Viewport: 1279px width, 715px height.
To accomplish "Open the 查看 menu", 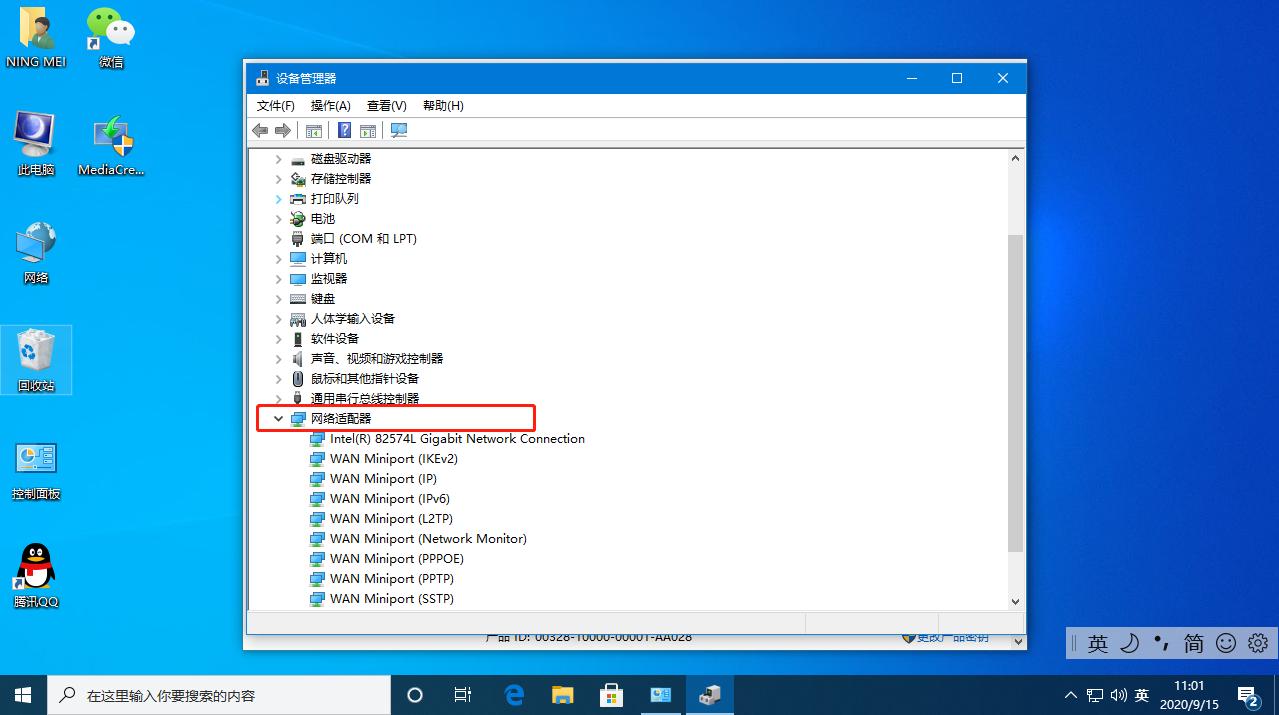I will tap(387, 105).
